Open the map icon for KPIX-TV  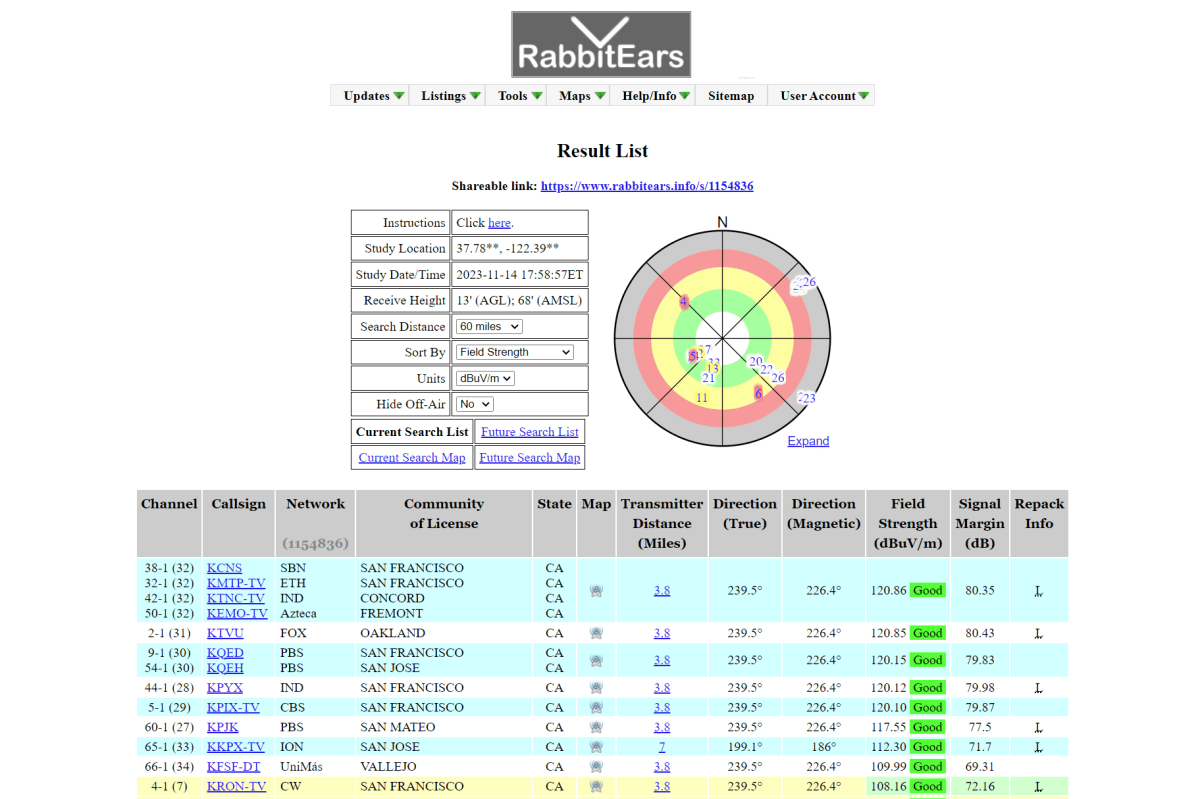coord(596,707)
